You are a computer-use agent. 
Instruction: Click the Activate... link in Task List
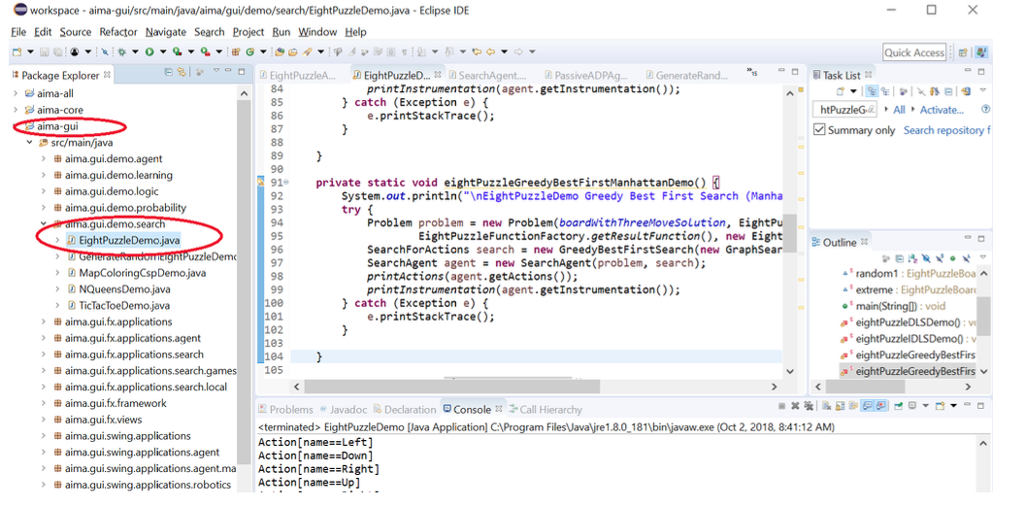click(x=942, y=110)
